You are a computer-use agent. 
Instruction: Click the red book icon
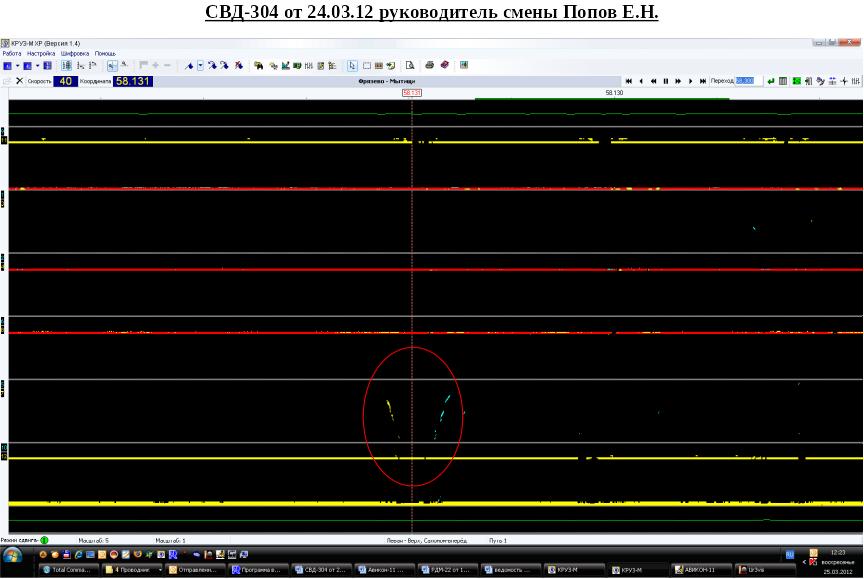[x=445, y=66]
